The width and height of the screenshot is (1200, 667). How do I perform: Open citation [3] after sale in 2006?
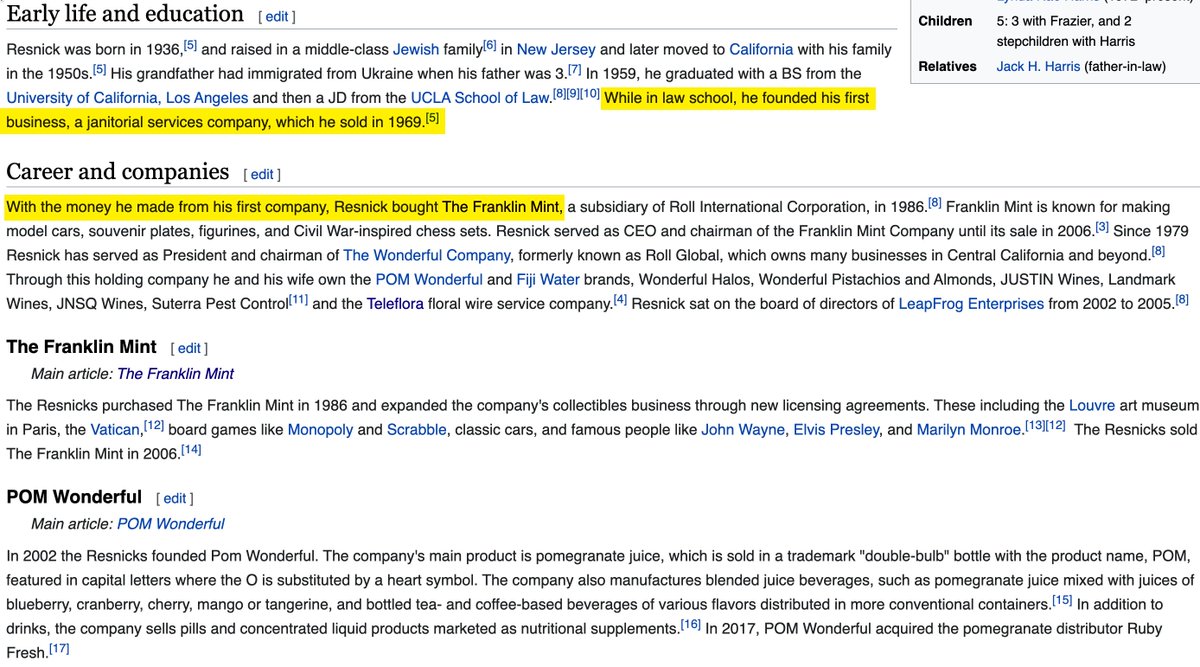click(x=1101, y=227)
